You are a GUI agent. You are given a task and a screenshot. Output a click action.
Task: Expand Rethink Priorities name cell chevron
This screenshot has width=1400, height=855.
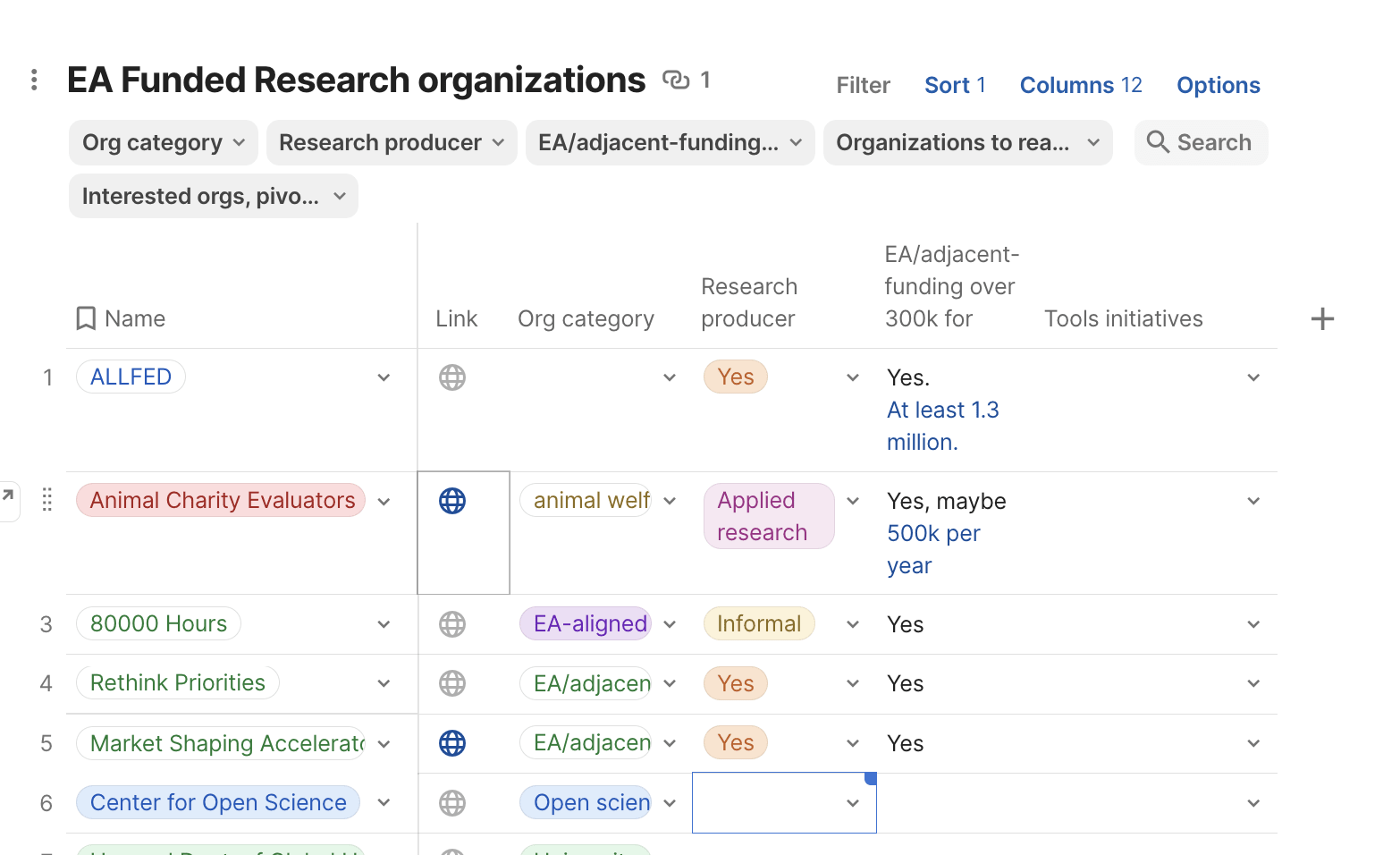(x=384, y=684)
